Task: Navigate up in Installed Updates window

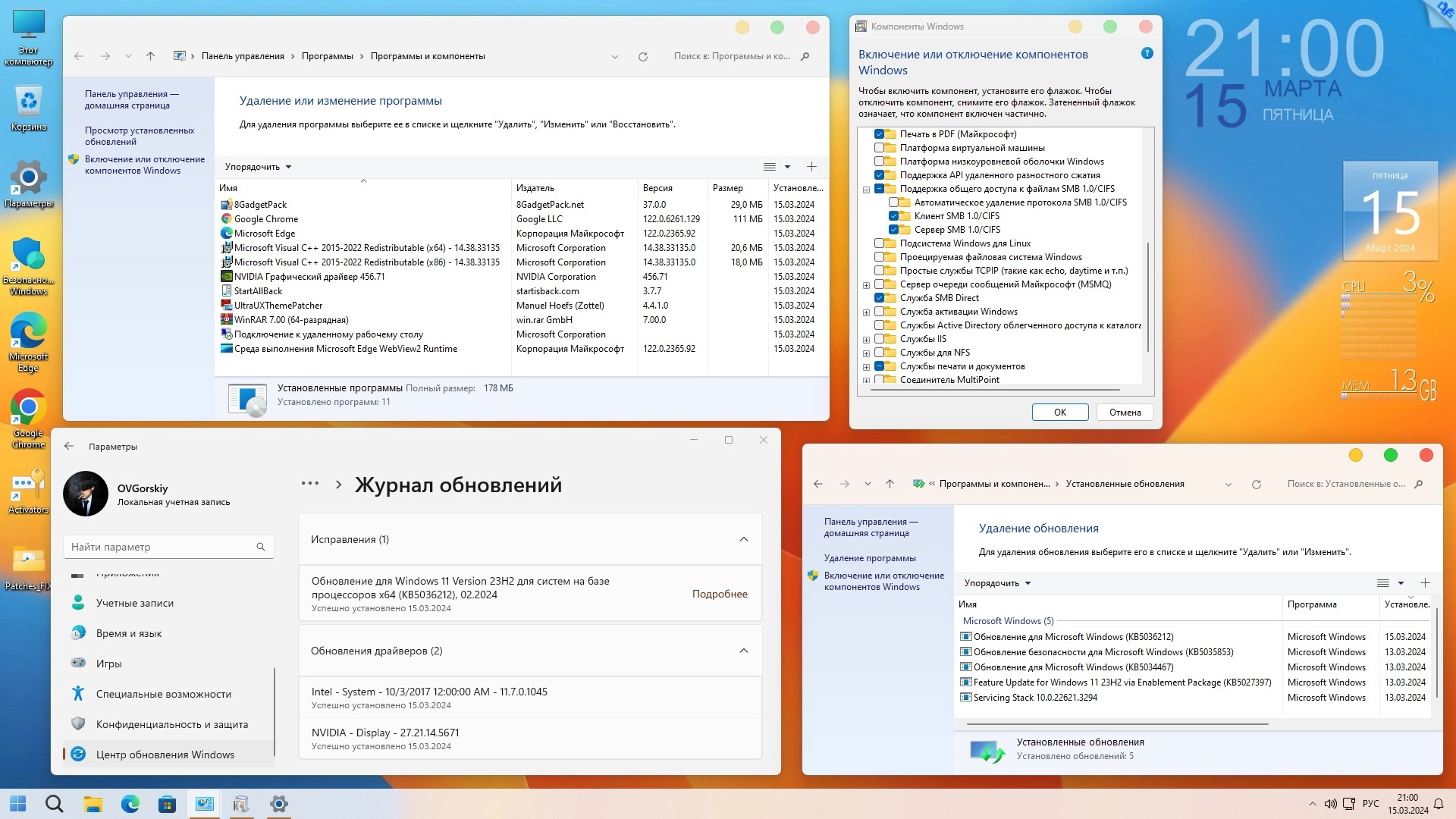Action: pyautogui.click(x=890, y=484)
